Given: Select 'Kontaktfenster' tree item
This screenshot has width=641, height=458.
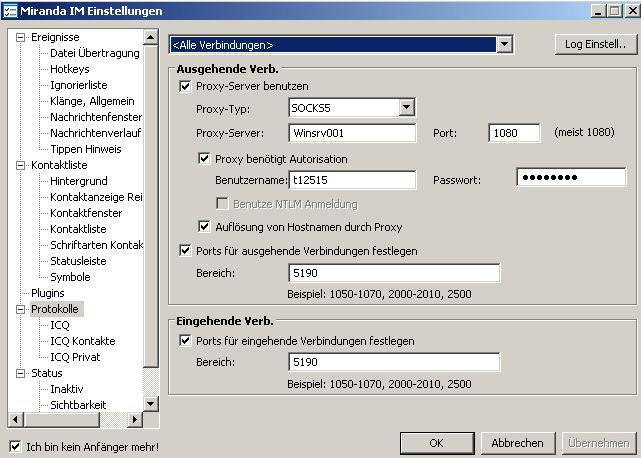Looking at the screenshot, I should 86,213.
